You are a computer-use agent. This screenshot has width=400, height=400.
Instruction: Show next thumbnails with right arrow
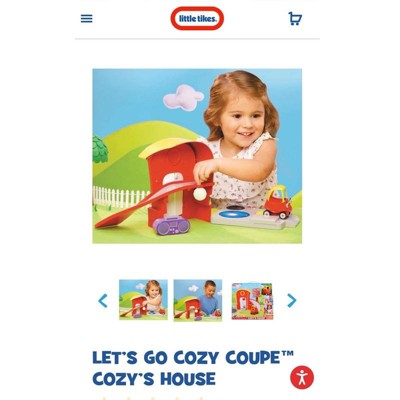[x=291, y=300]
